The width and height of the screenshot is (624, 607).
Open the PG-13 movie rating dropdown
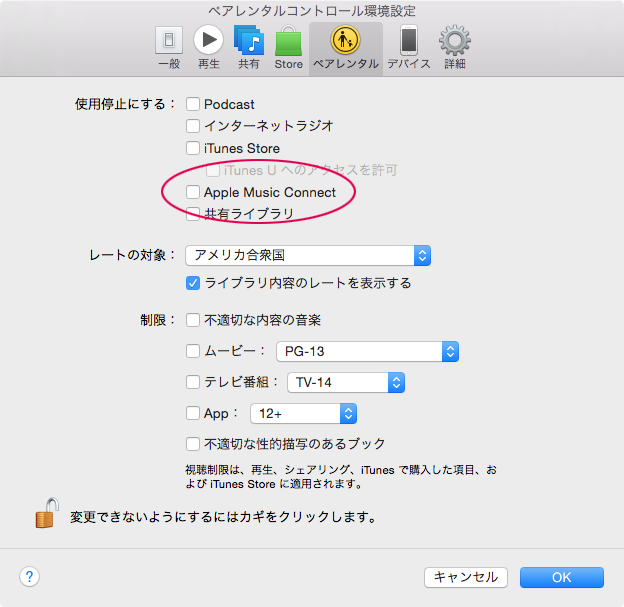point(367,351)
